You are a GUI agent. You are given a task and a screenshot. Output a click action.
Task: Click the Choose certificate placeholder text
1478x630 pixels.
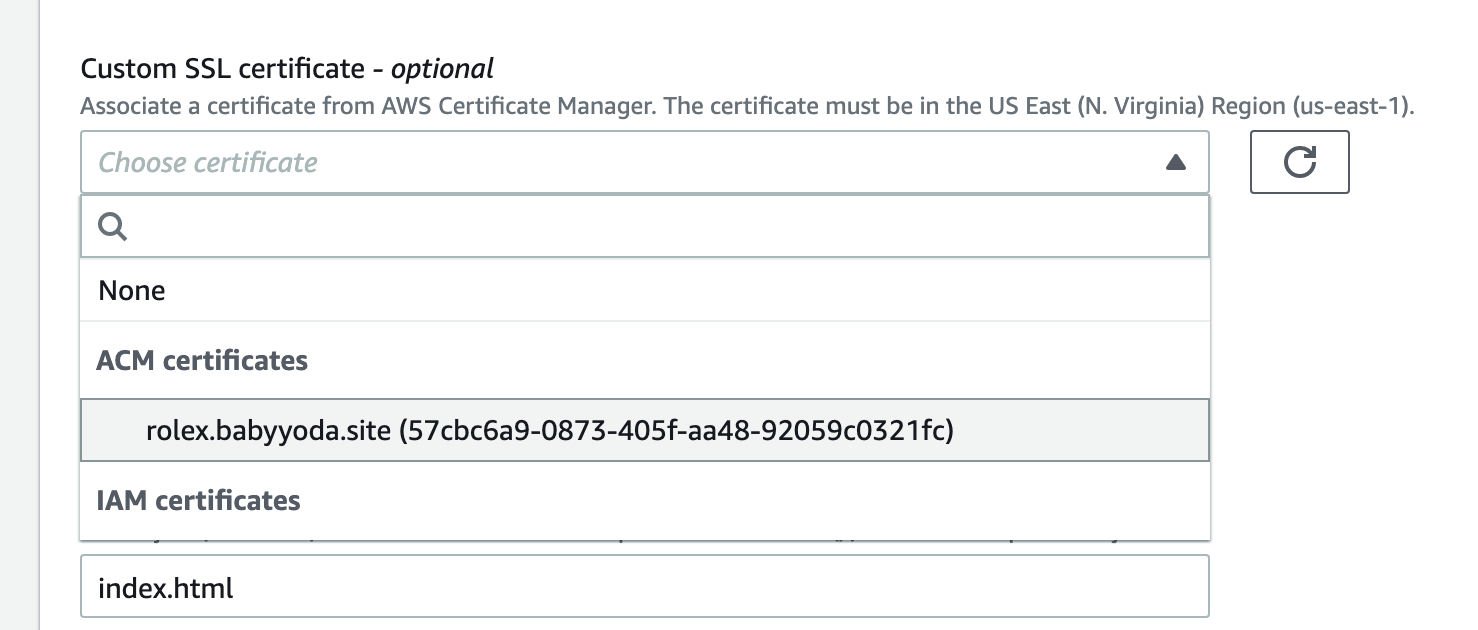[x=208, y=162]
